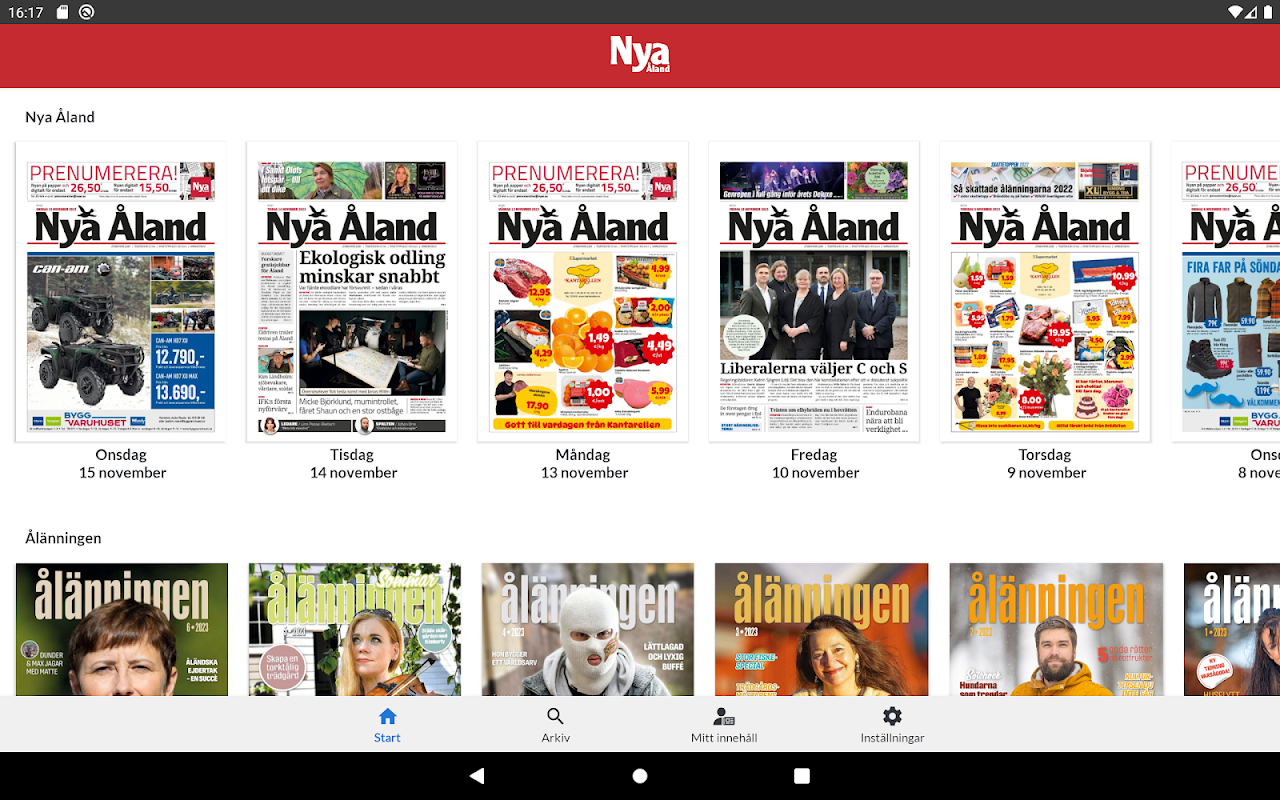Switch to the Arkiv tab label
This screenshot has width=1280, height=800.
[555, 738]
